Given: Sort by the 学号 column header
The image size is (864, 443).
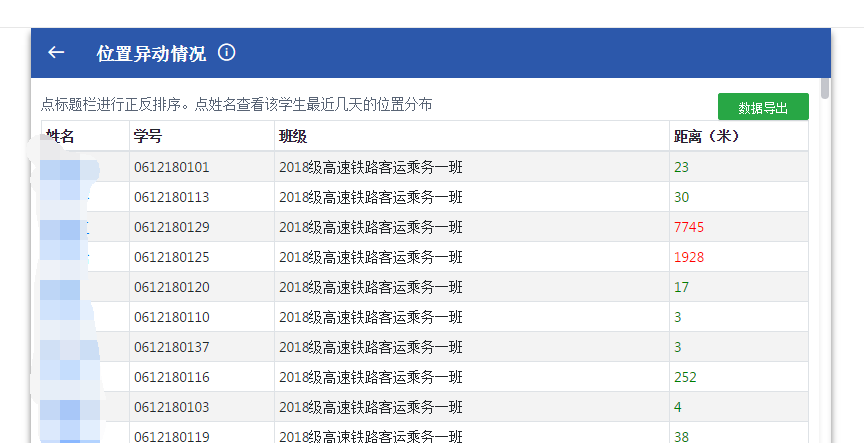Looking at the screenshot, I should click(147, 136).
